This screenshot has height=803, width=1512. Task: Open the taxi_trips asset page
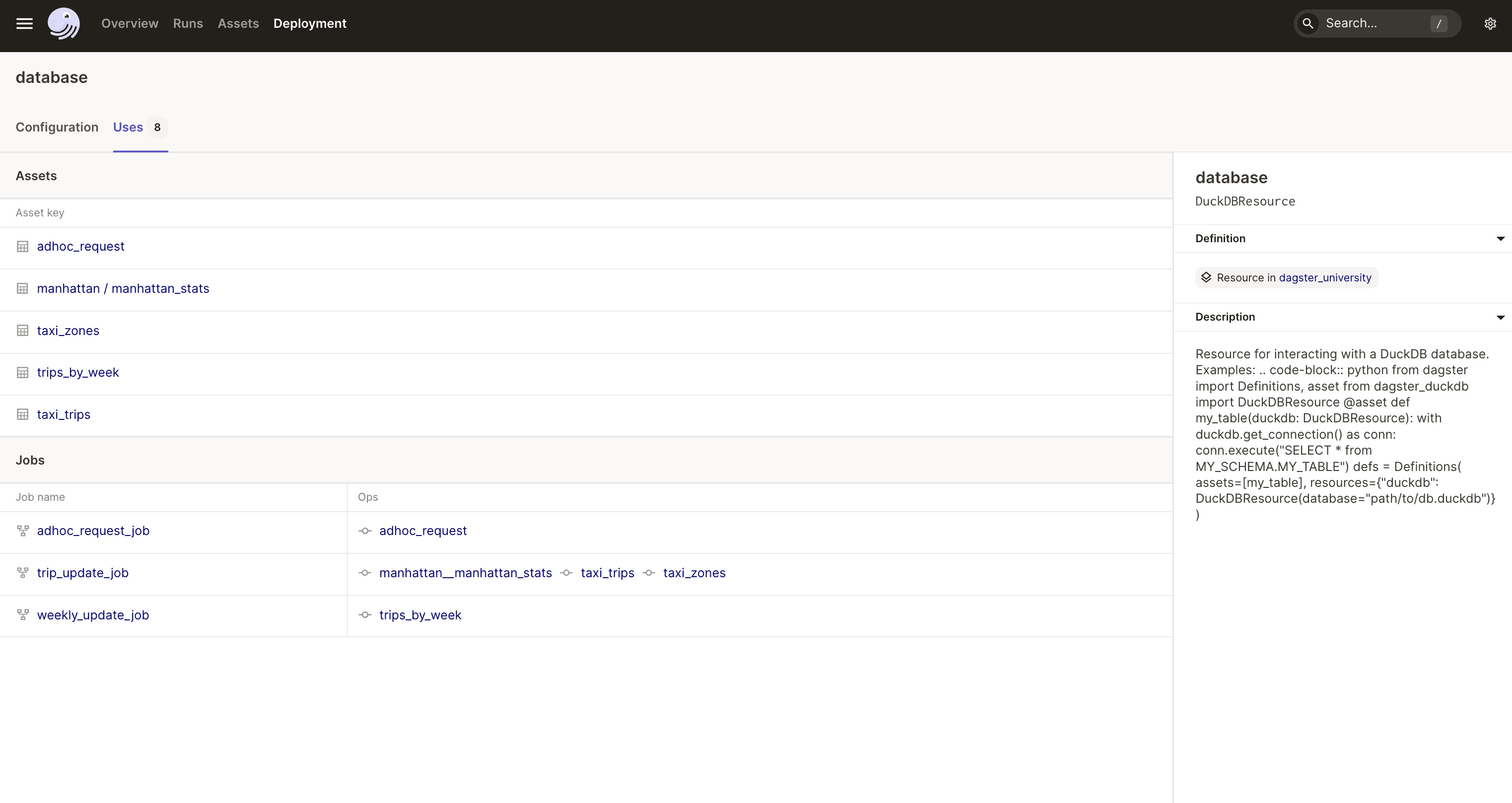63,414
